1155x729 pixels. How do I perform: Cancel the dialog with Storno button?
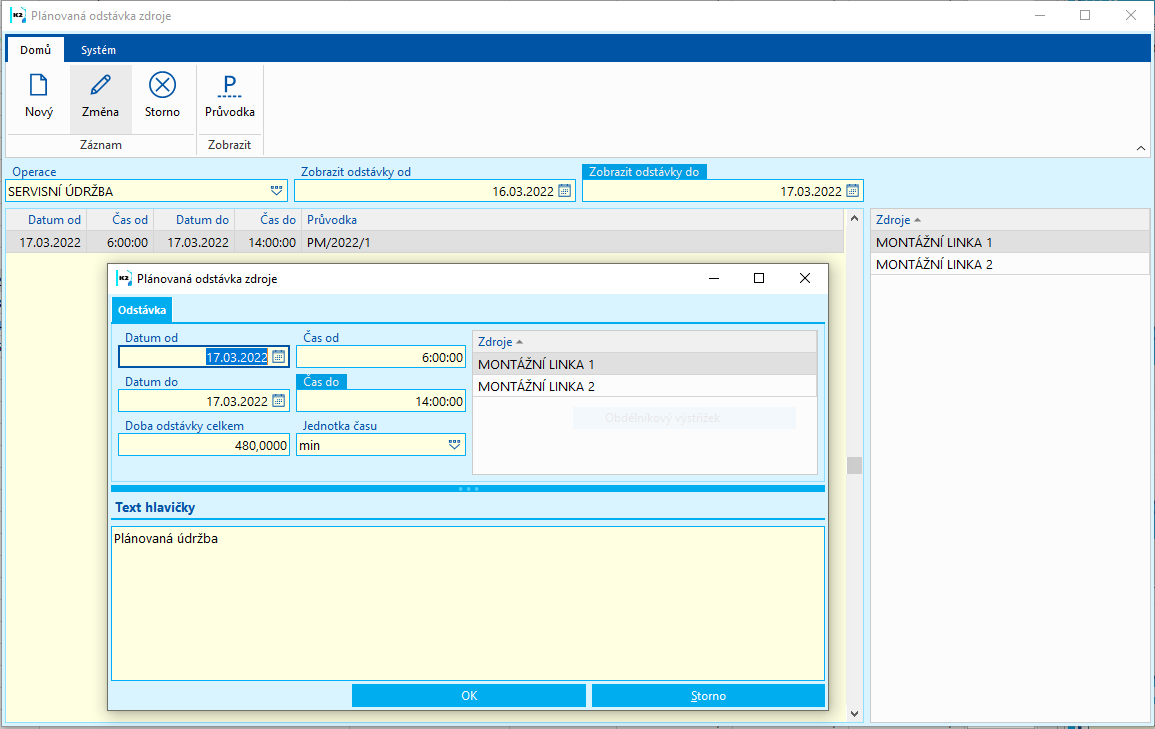click(708, 696)
